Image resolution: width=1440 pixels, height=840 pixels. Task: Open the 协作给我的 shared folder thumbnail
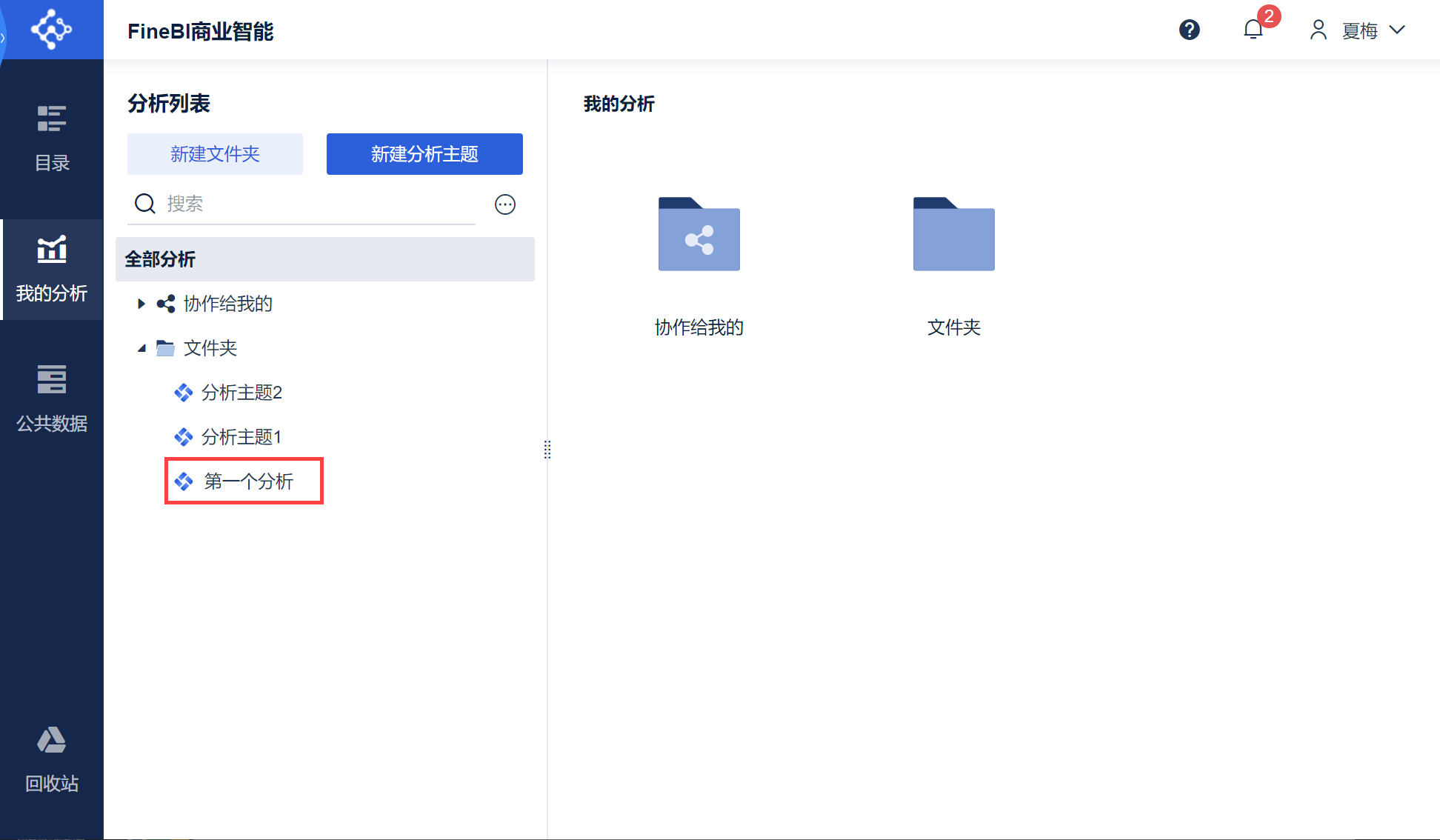tap(699, 235)
